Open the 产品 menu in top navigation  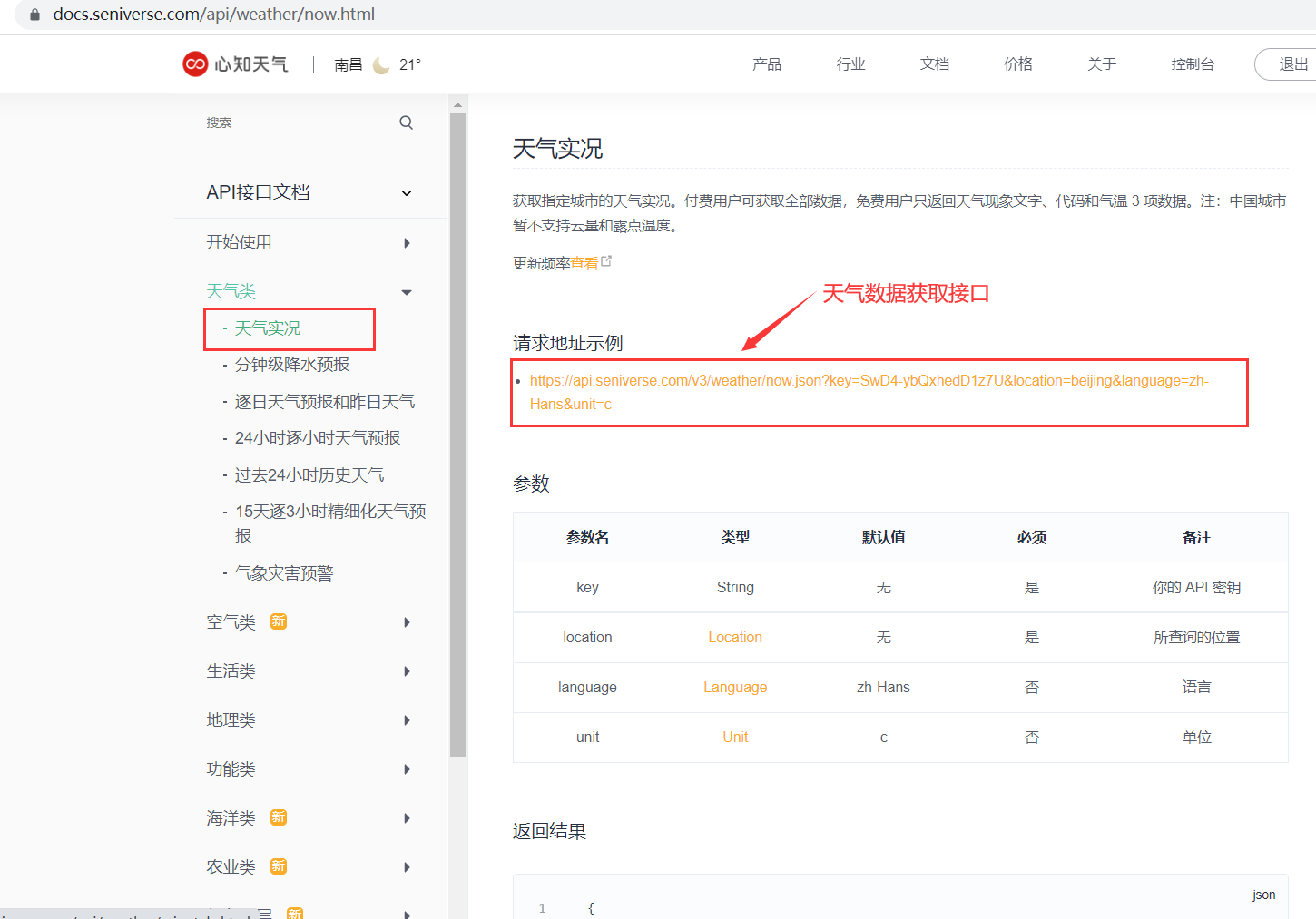pos(766,64)
